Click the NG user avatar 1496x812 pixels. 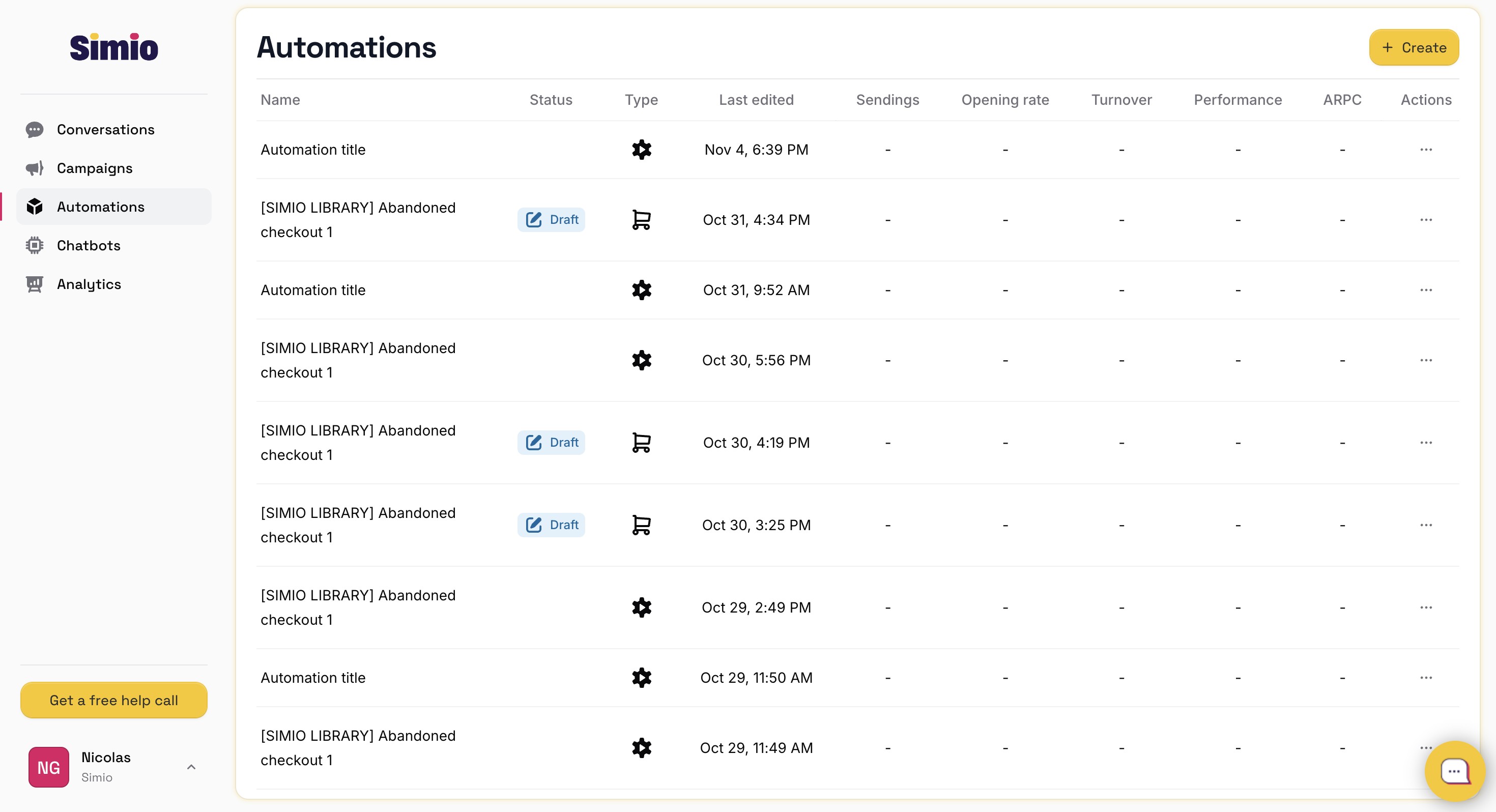tap(49, 767)
